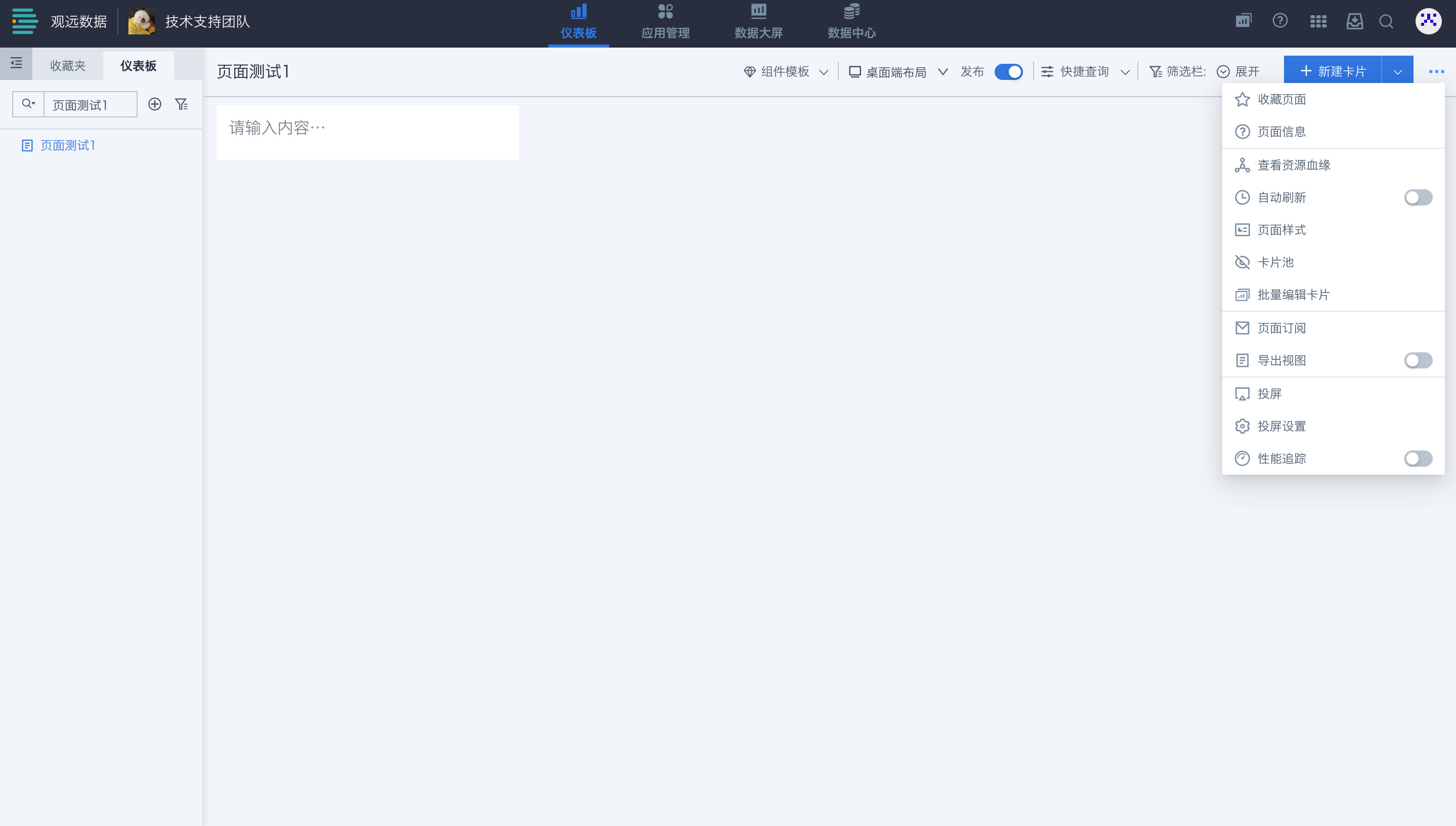Open the download inbox icon
1456x826 pixels.
[1354, 22]
